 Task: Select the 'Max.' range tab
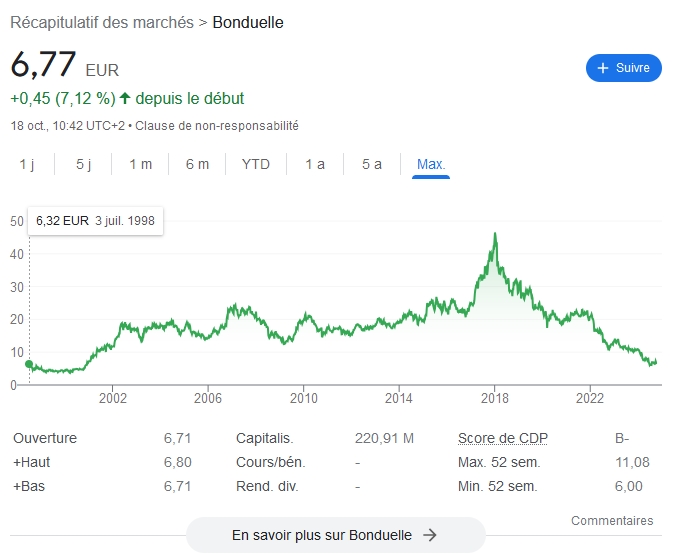[x=431, y=164]
